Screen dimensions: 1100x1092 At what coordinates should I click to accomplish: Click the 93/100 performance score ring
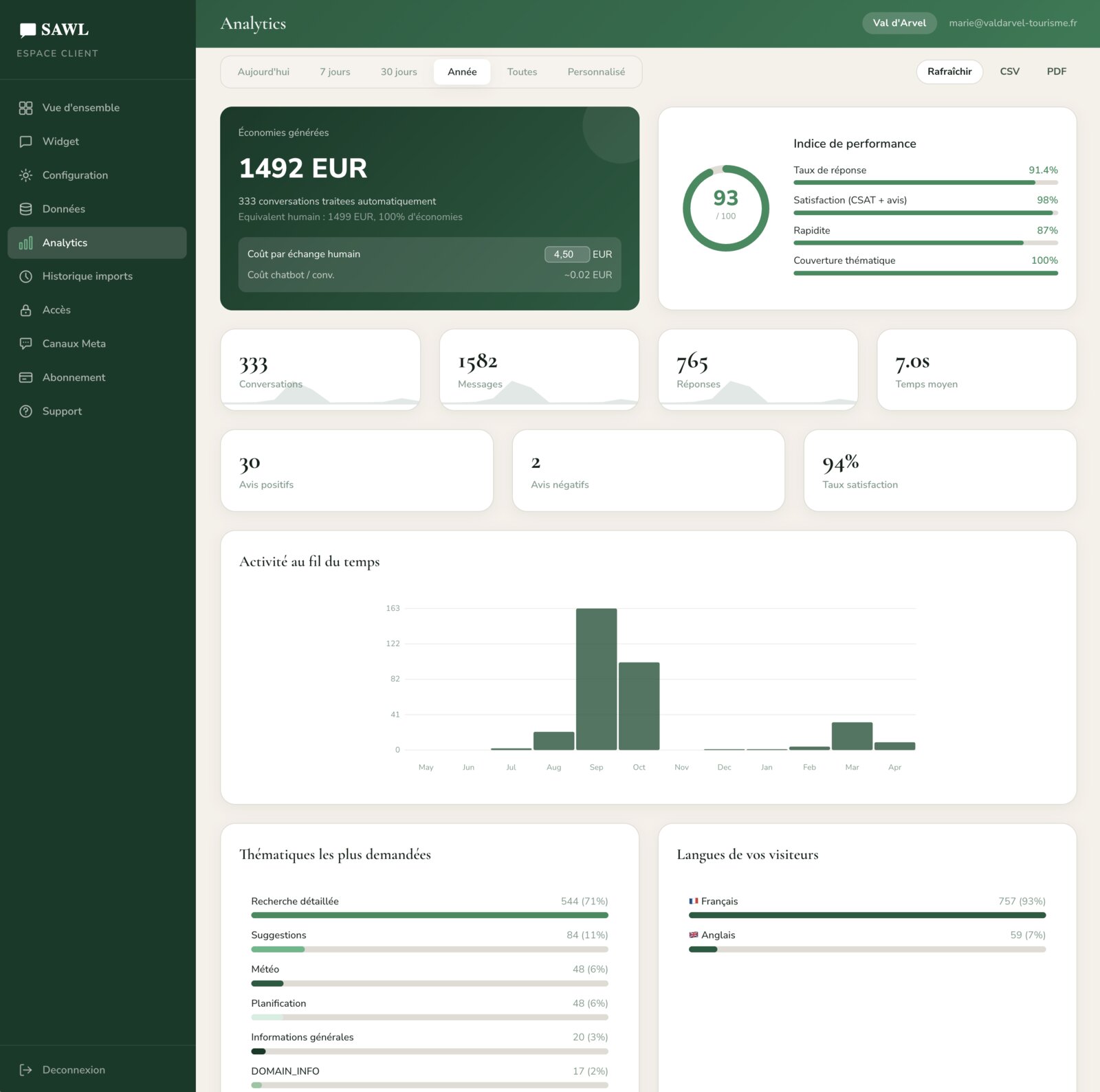click(725, 208)
